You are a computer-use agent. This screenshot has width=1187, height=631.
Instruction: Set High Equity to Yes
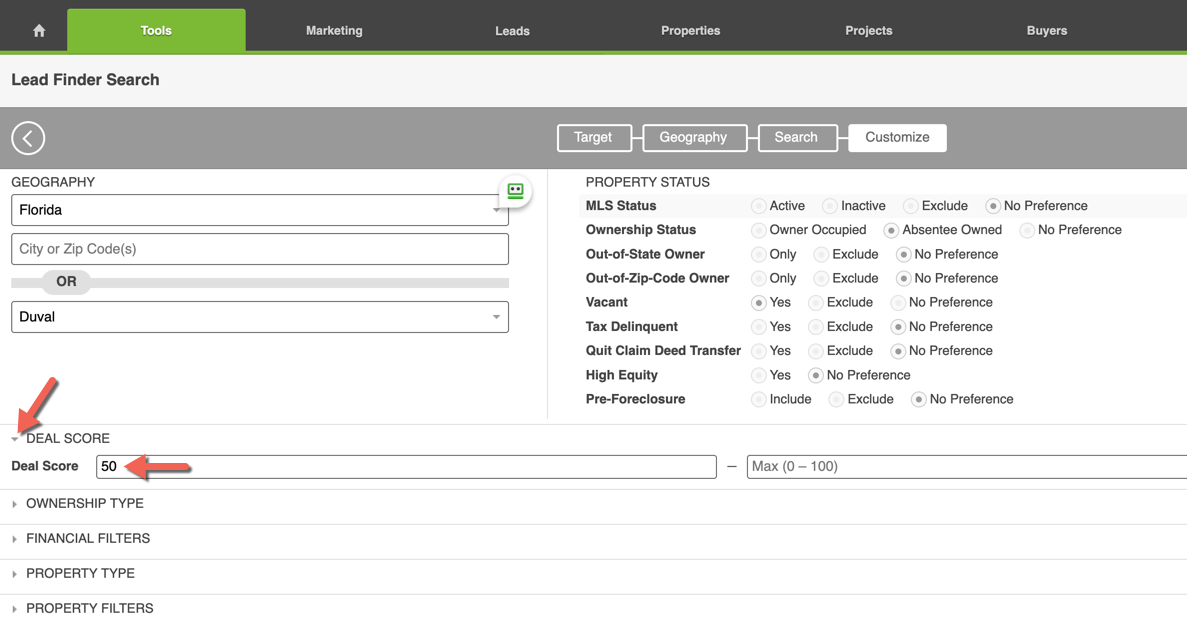coord(759,375)
